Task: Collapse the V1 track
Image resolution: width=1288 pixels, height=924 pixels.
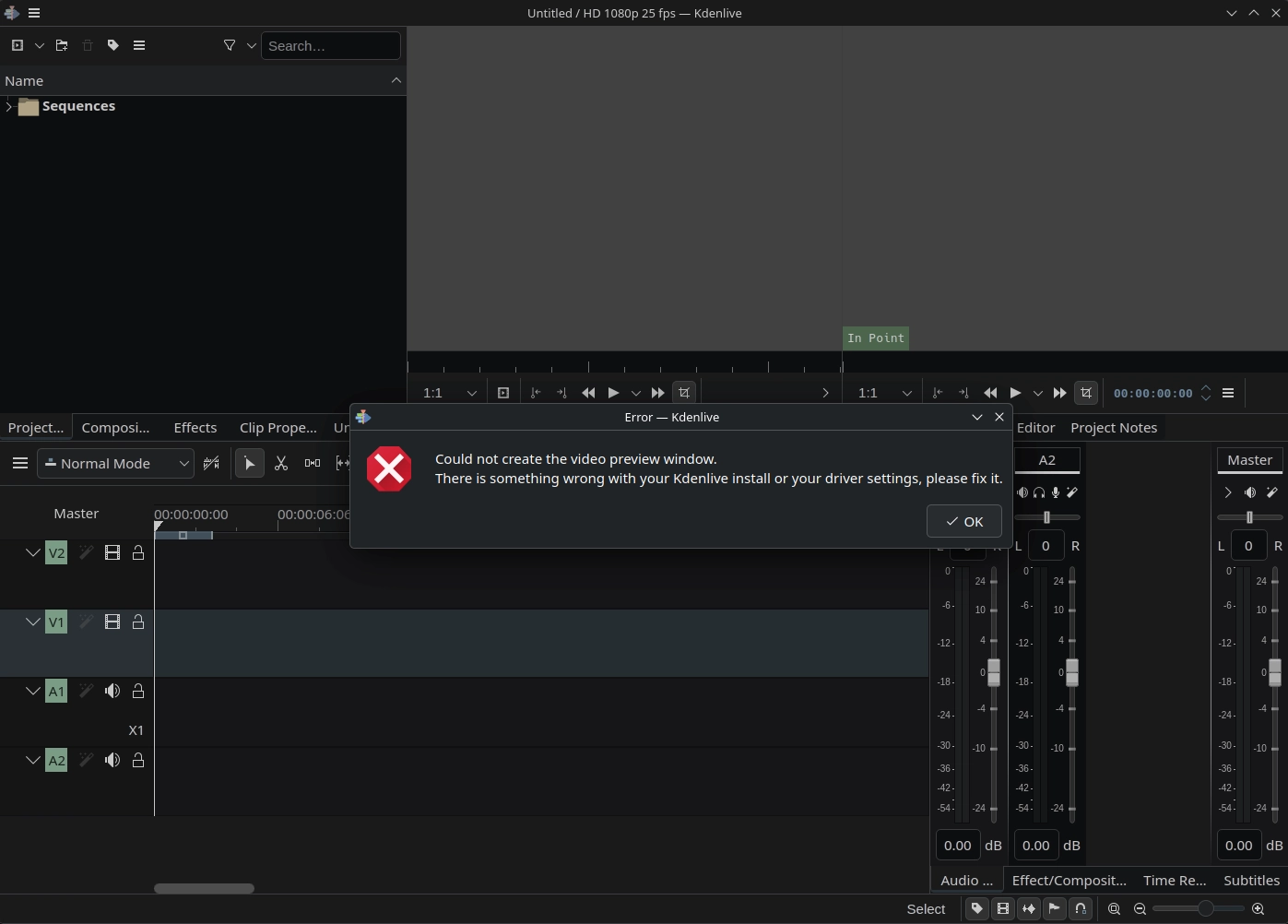Action: (x=32, y=622)
